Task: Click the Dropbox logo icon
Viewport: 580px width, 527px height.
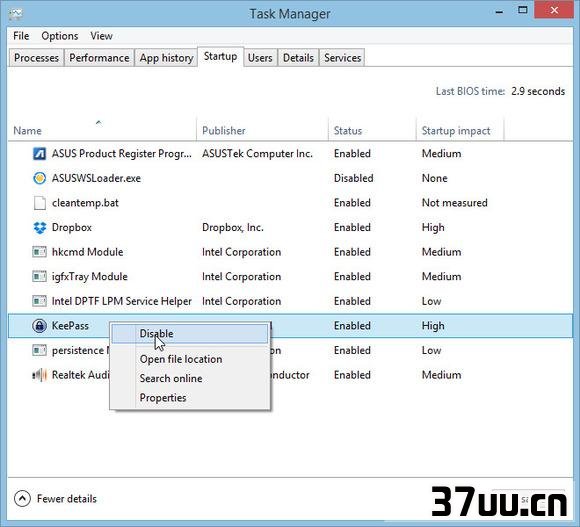Action: pyautogui.click(x=40, y=227)
